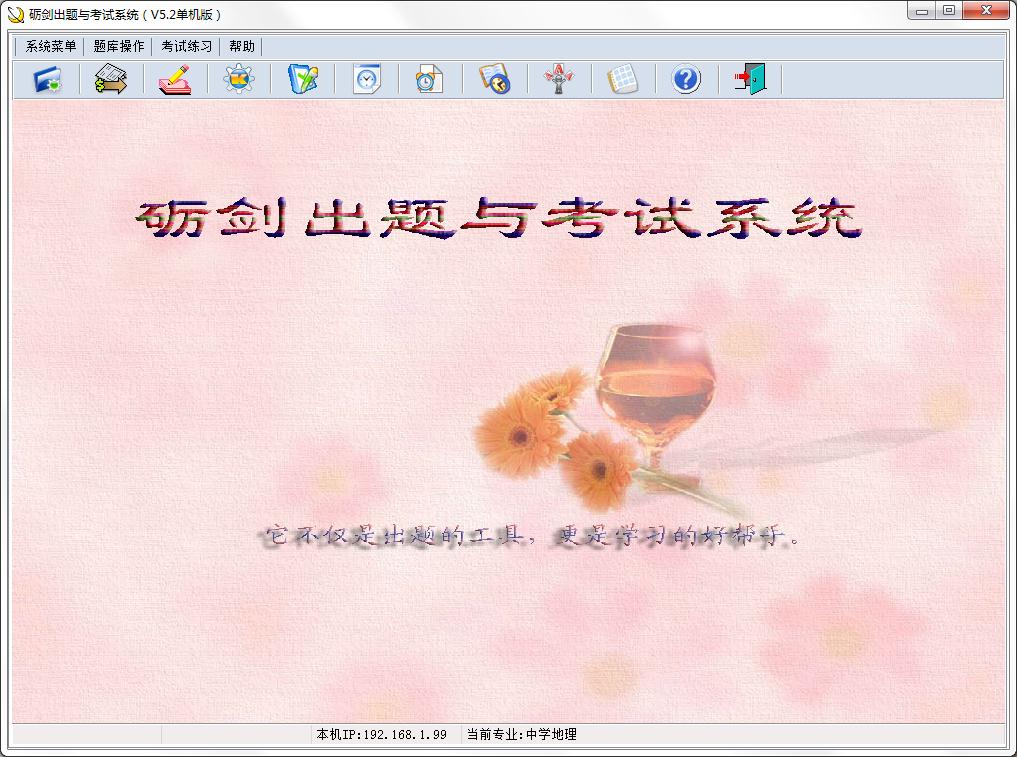
Task: Open the 帮助 menu
Action: (x=242, y=46)
